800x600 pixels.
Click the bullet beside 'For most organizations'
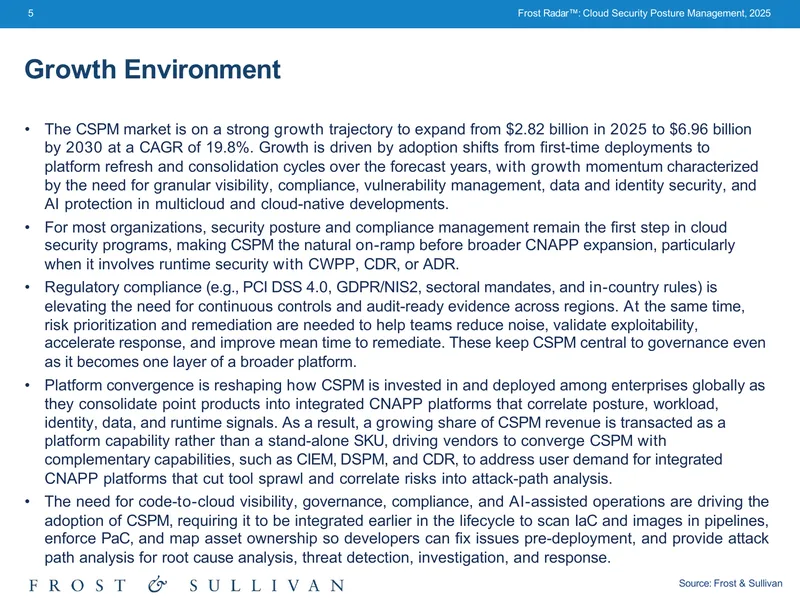[x=28, y=227]
